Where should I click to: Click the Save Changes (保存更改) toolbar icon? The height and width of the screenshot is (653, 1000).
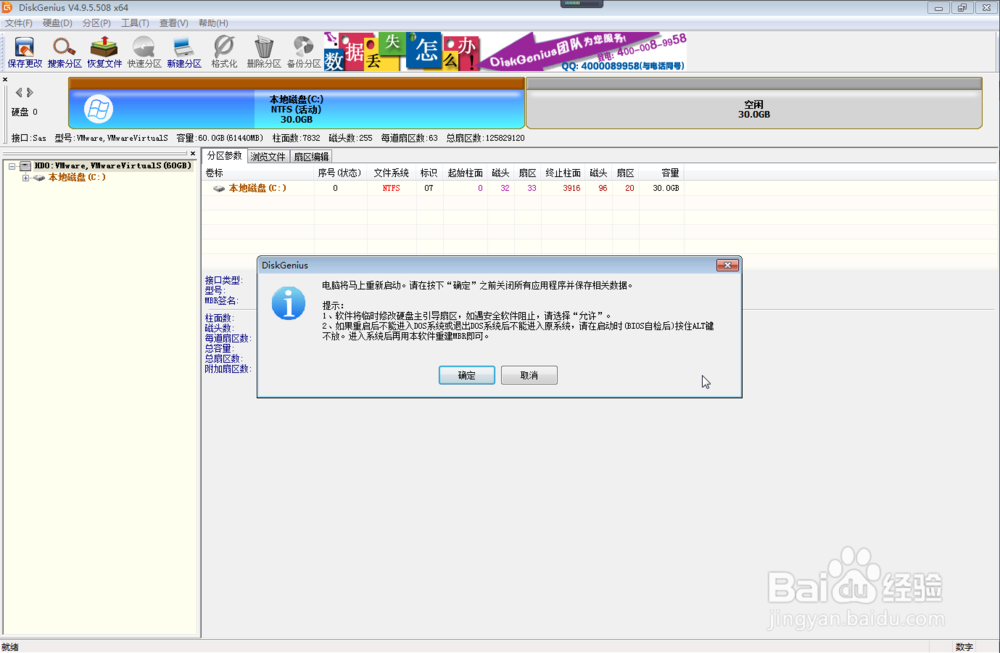click(24, 52)
